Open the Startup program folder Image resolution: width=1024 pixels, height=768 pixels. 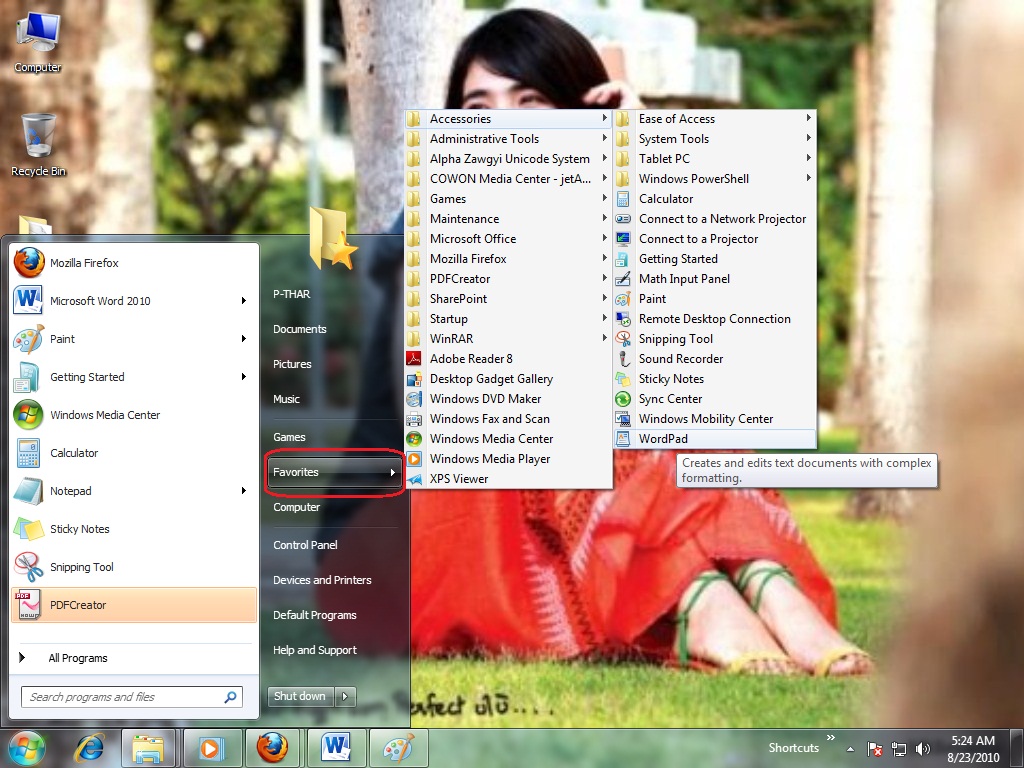tap(508, 319)
